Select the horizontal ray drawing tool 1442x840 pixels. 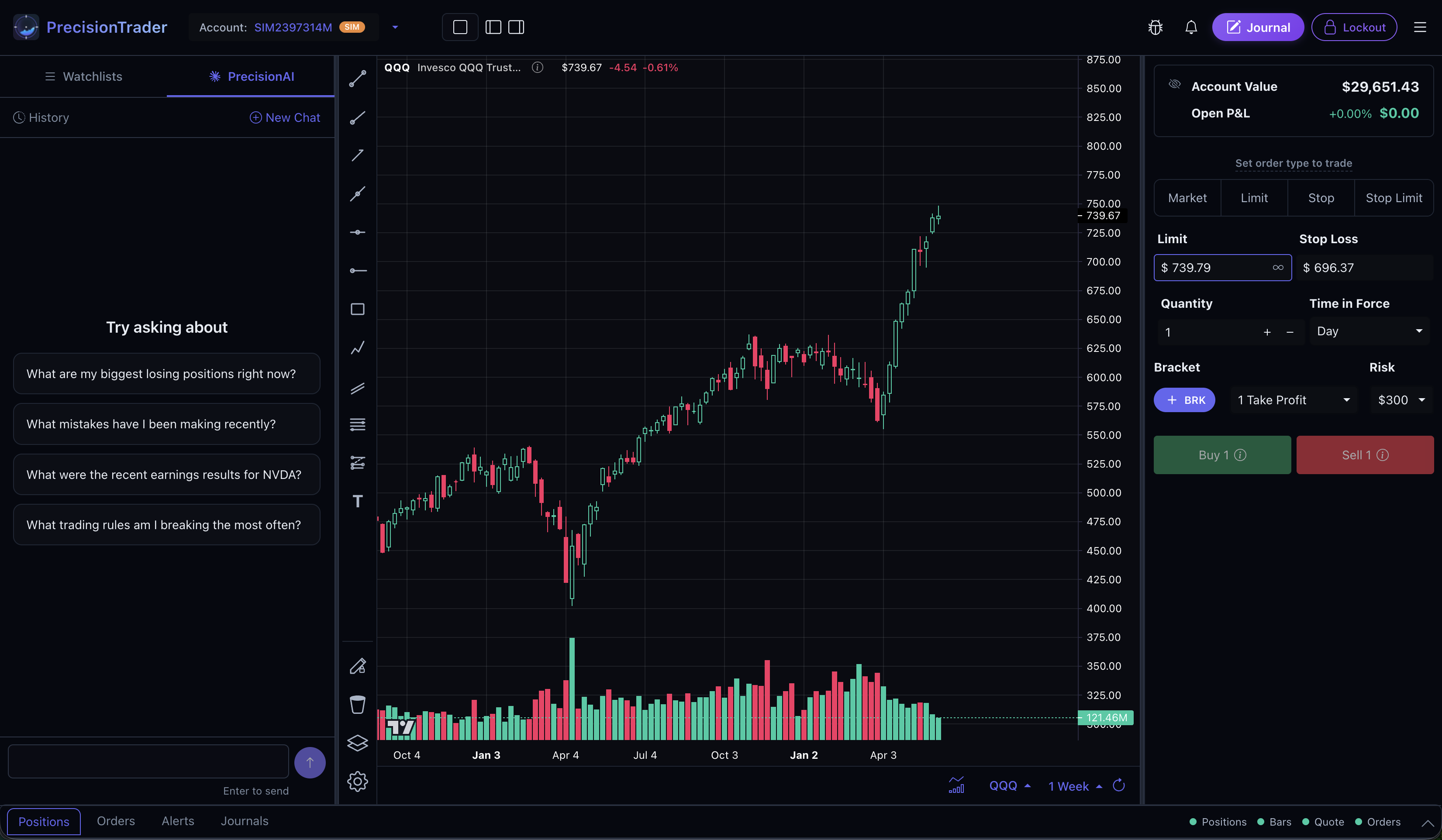pyautogui.click(x=358, y=271)
